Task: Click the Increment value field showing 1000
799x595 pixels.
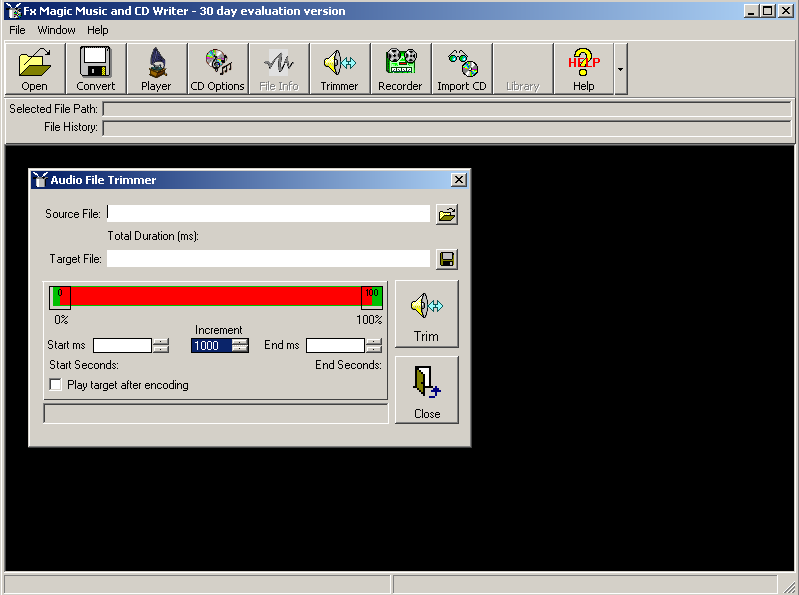Action: 211,345
